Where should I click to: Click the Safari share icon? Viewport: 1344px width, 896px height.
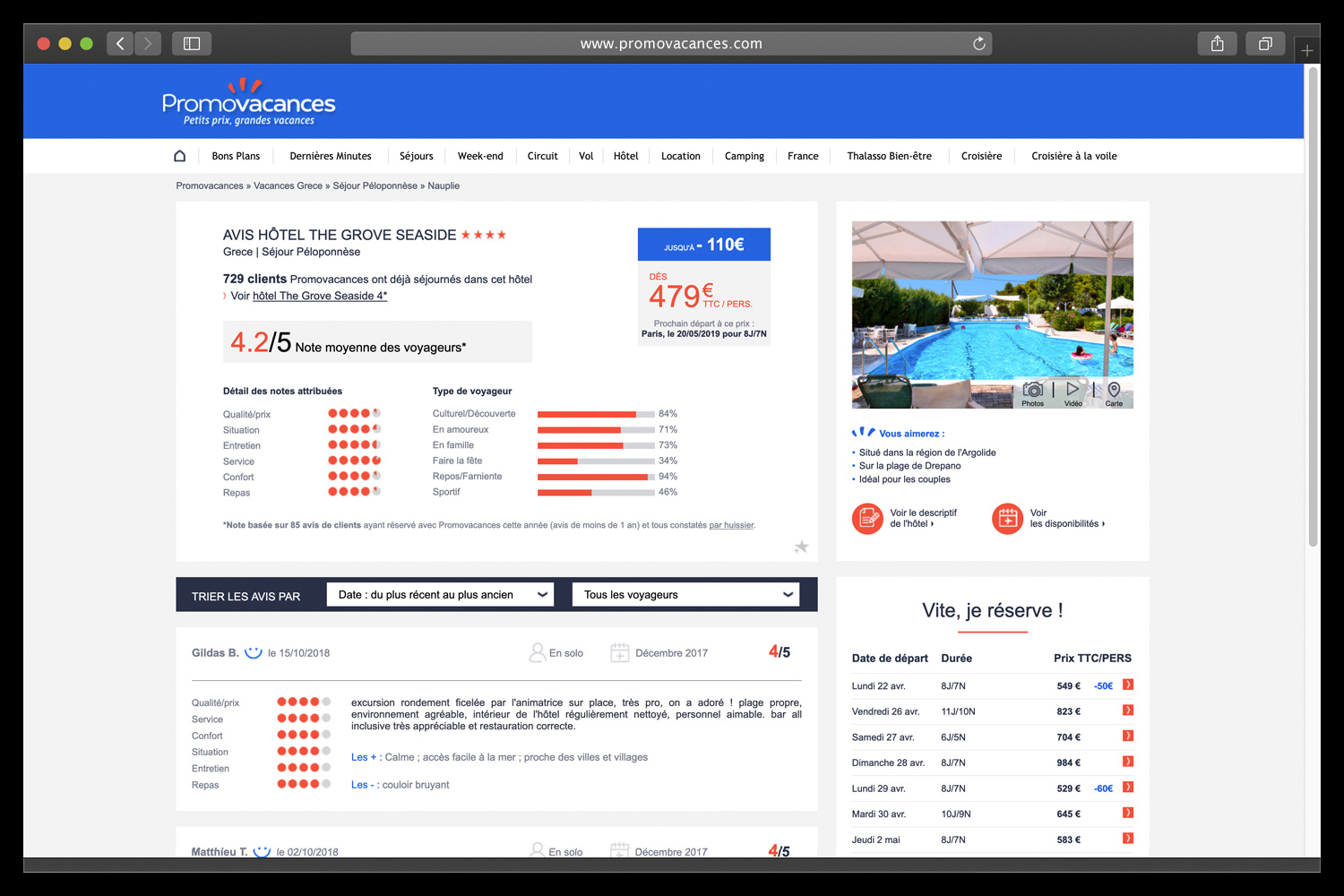[x=1217, y=44]
